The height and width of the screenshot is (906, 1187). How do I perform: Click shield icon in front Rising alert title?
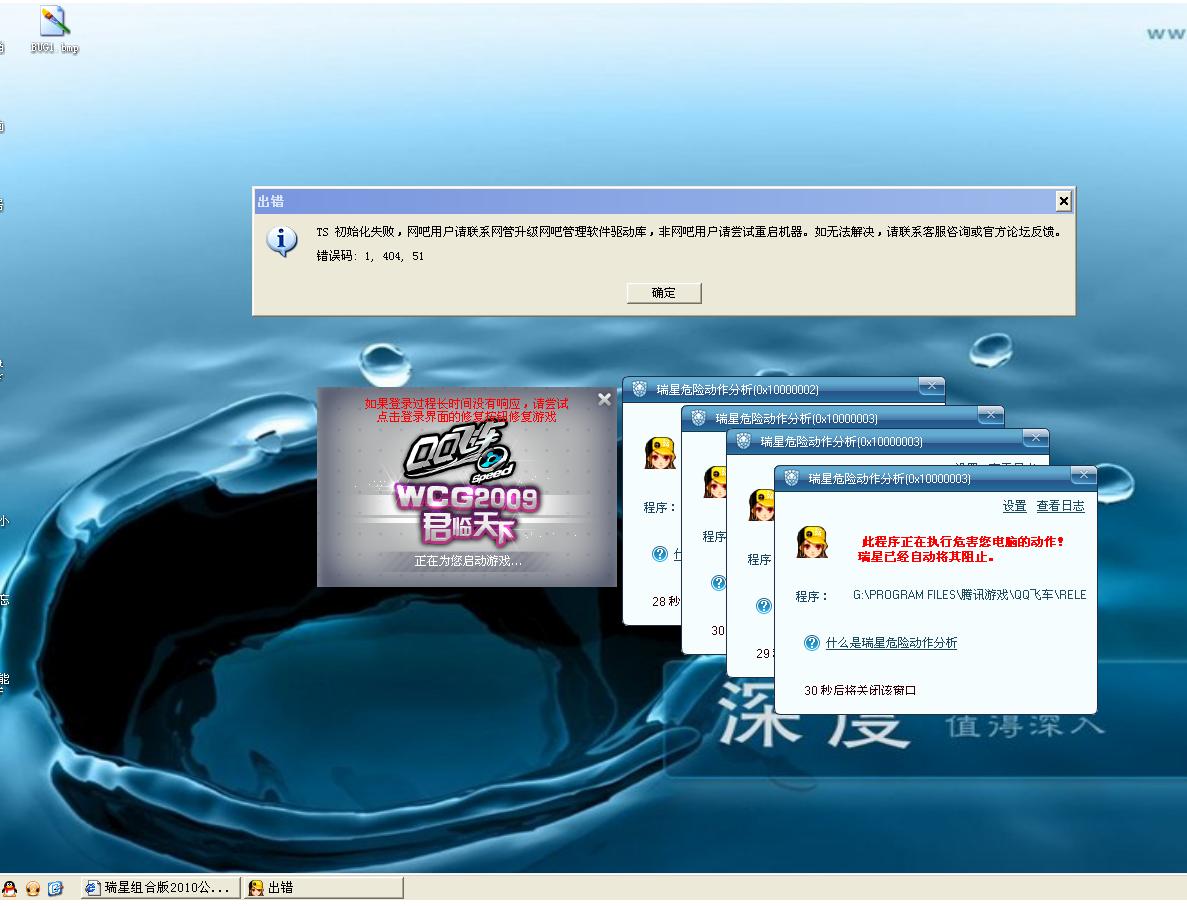[792, 478]
